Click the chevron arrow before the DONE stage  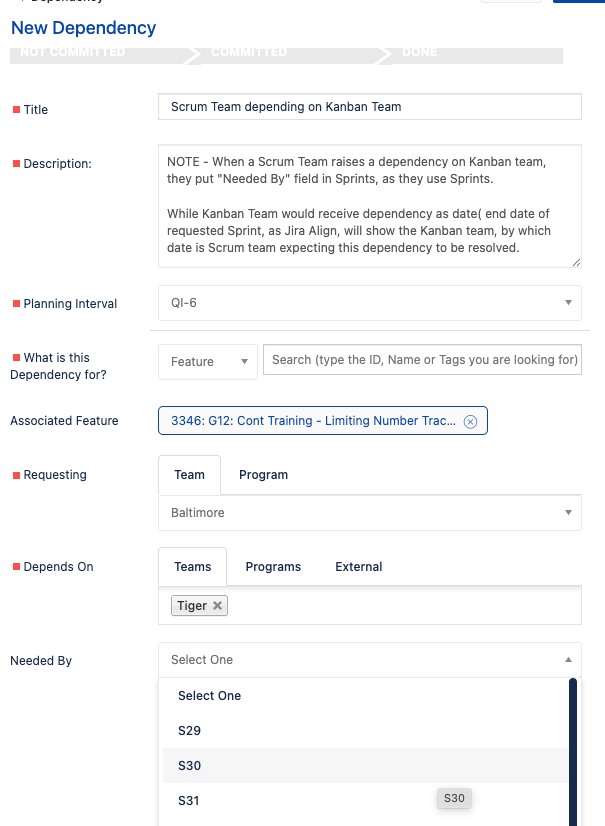coord(383,55)
